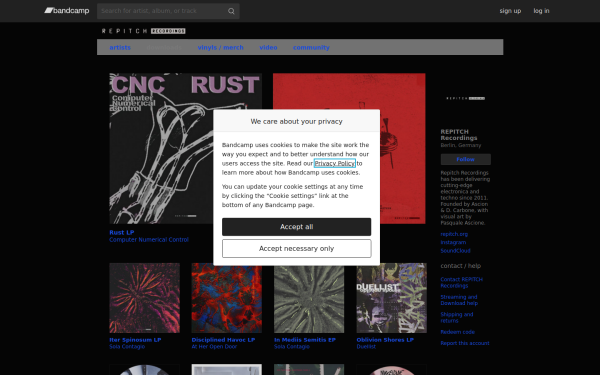Image resolution: width=600 pixels, height=375 pixels.
Task: Open the community tab
Action: coord(311,47)
